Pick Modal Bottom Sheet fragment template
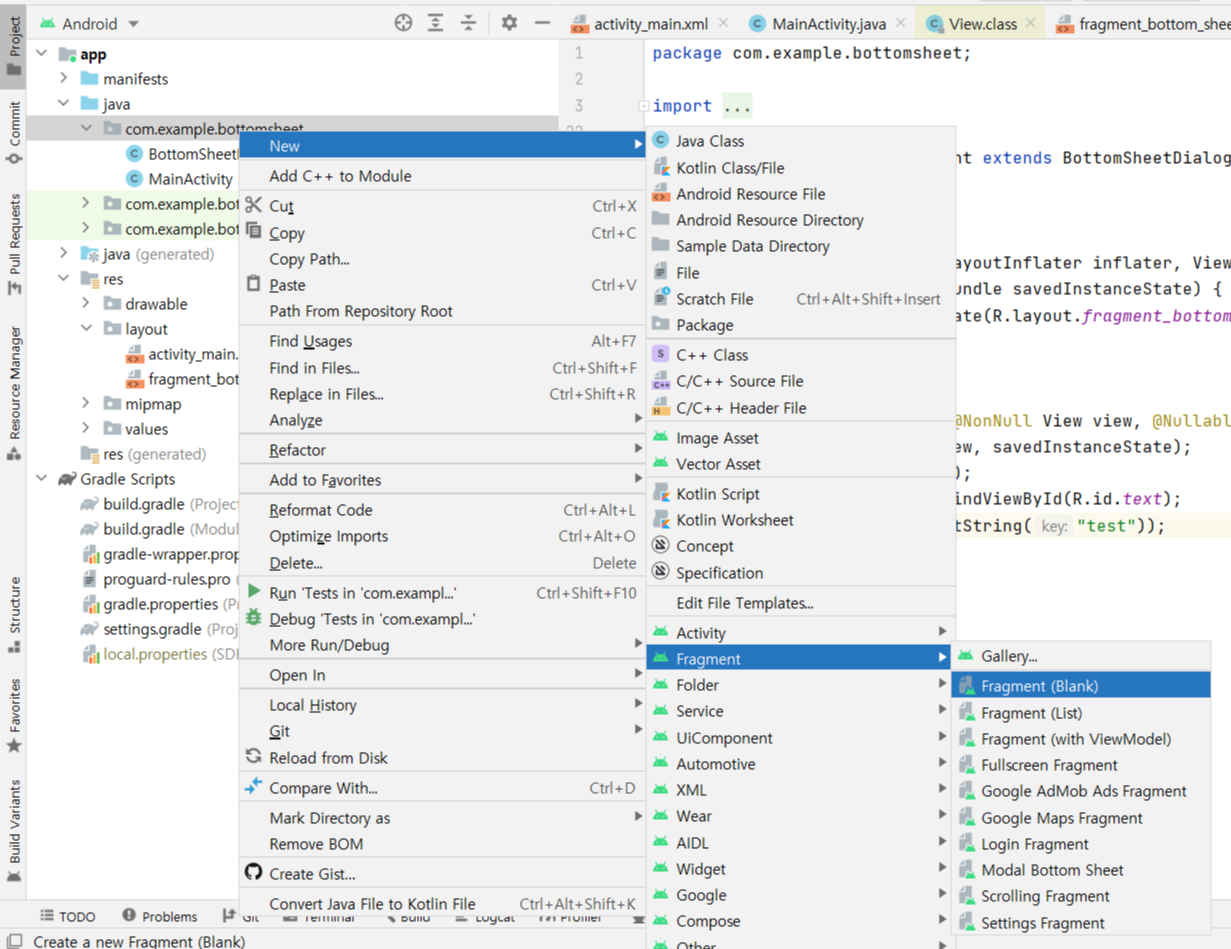This screenshot has width=1231, height=949. (x=1081, y=870)
